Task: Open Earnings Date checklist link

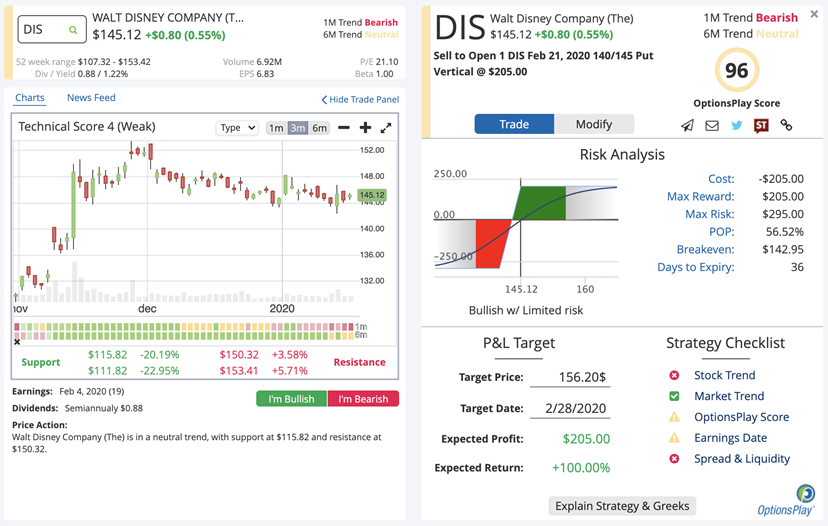Action: [730, 438]
